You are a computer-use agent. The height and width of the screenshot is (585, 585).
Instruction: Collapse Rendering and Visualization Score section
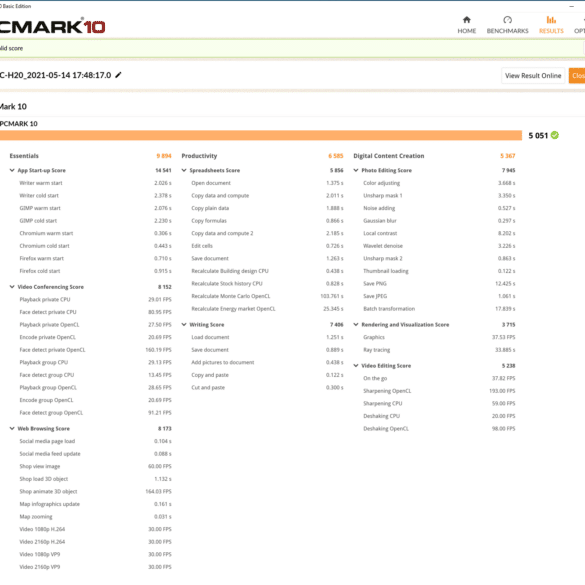point(356,325)
